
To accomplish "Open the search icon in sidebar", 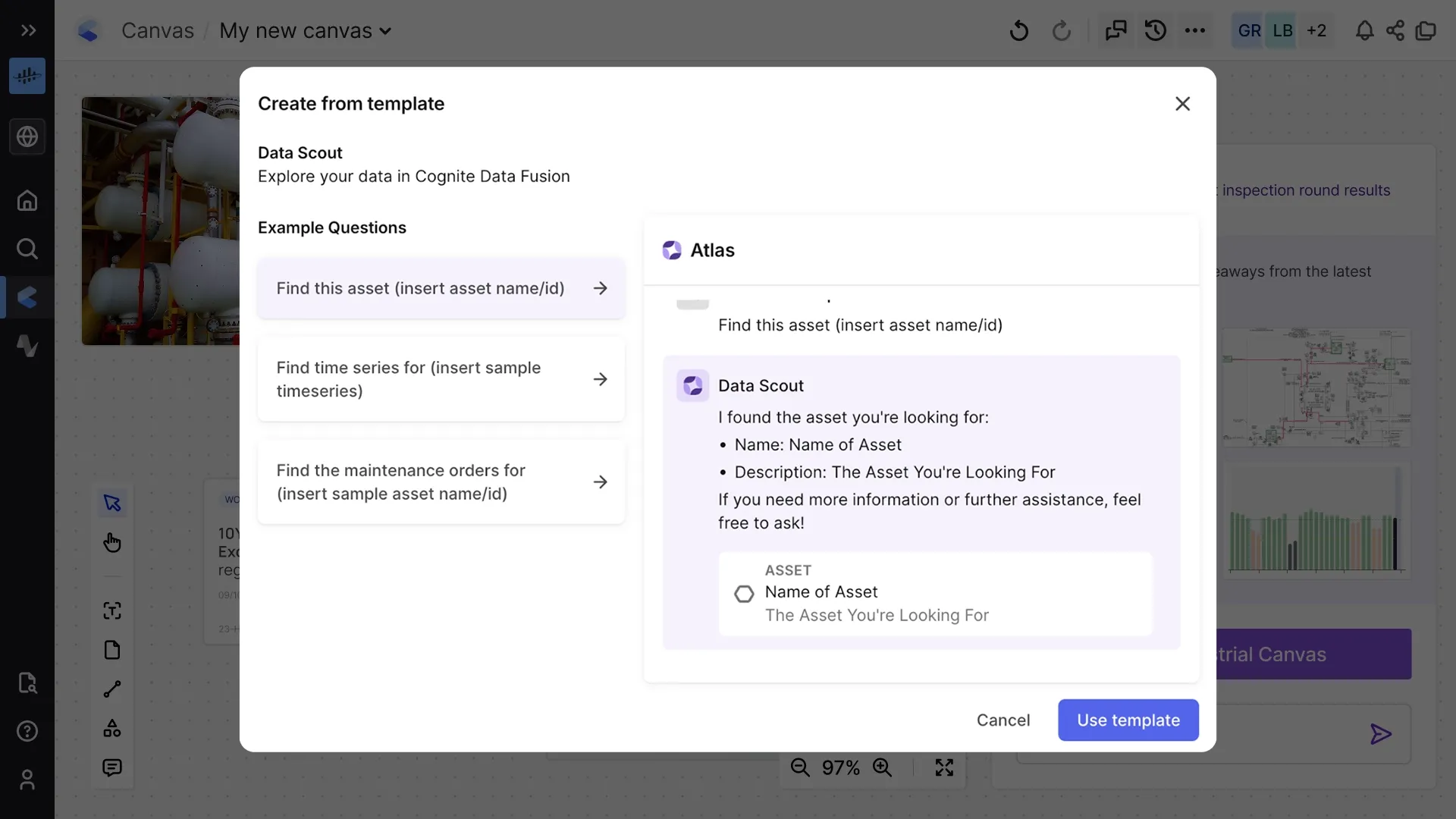I will click(x=27, y=249).
